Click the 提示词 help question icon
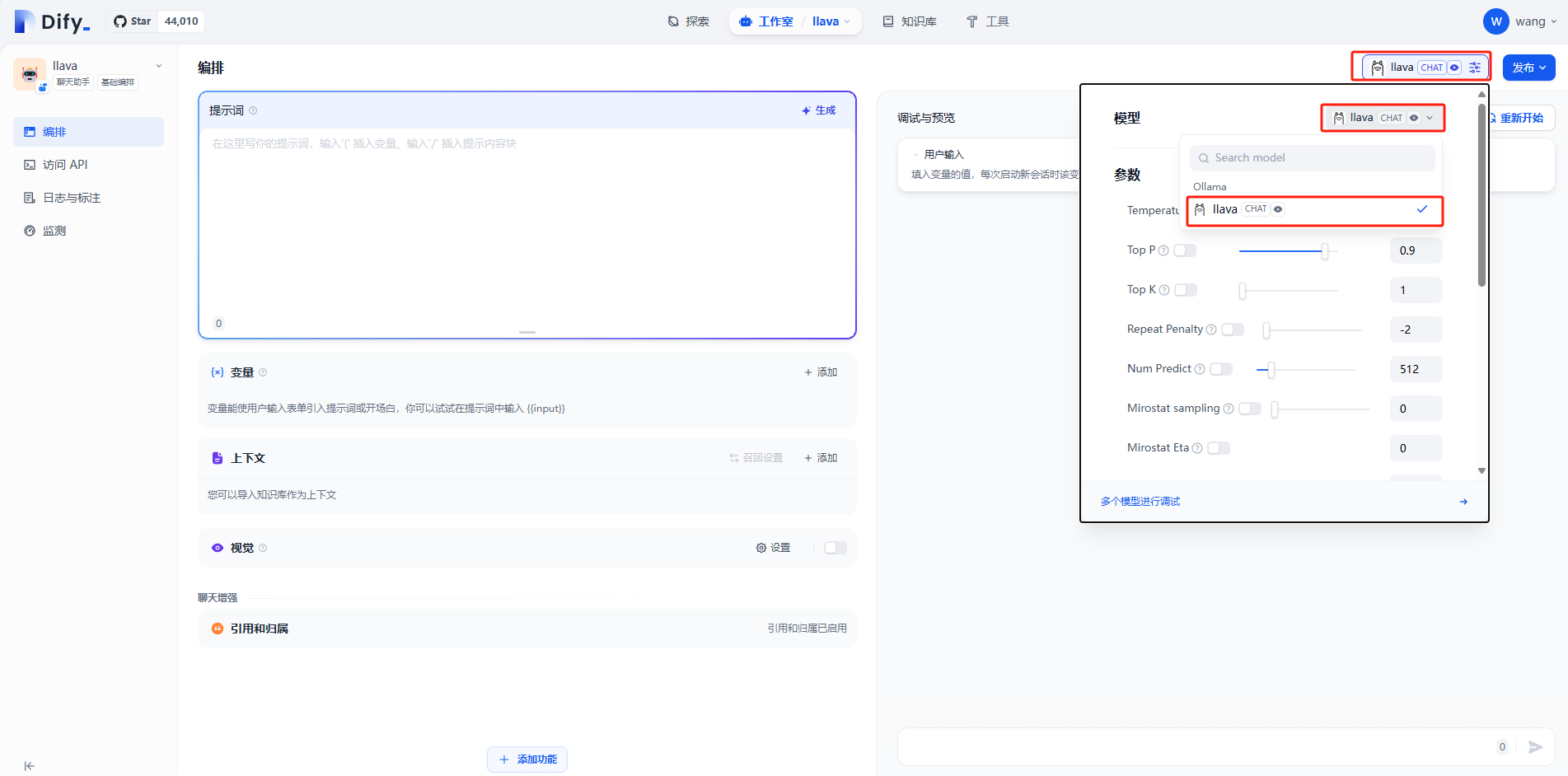This screenshot has height=776, width=1568. tap(253, 110)
